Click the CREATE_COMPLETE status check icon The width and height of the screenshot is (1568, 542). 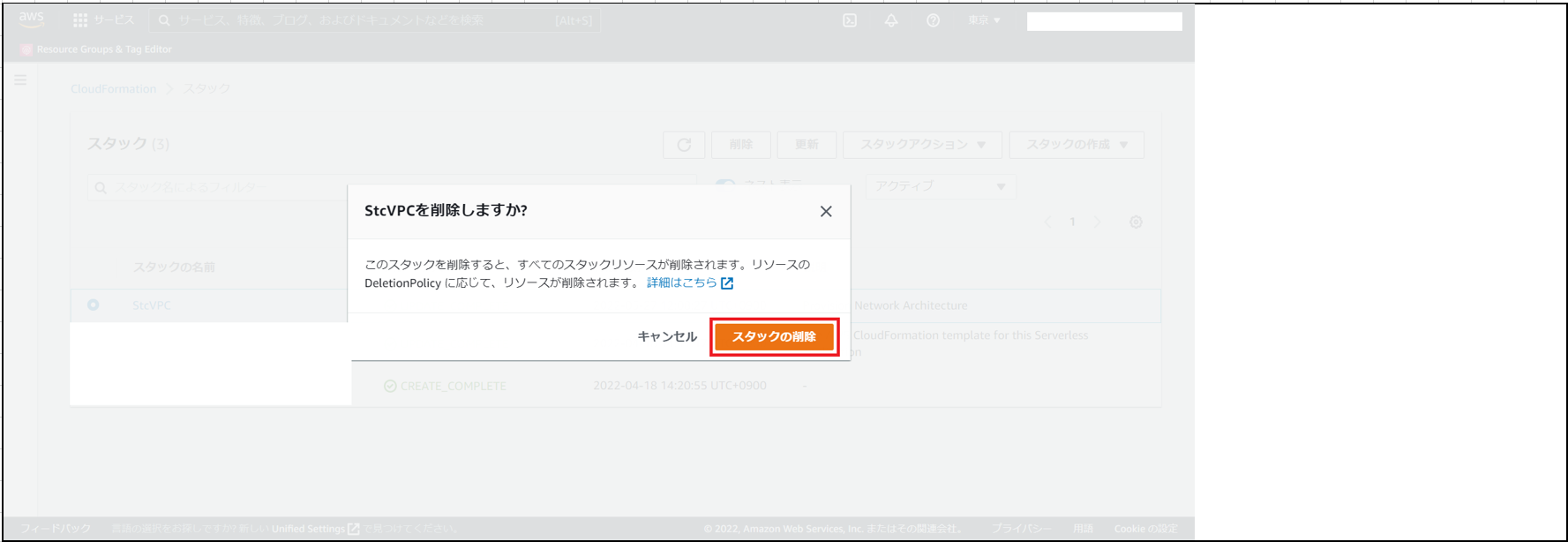pyautogui.click(x=390, y=386)
